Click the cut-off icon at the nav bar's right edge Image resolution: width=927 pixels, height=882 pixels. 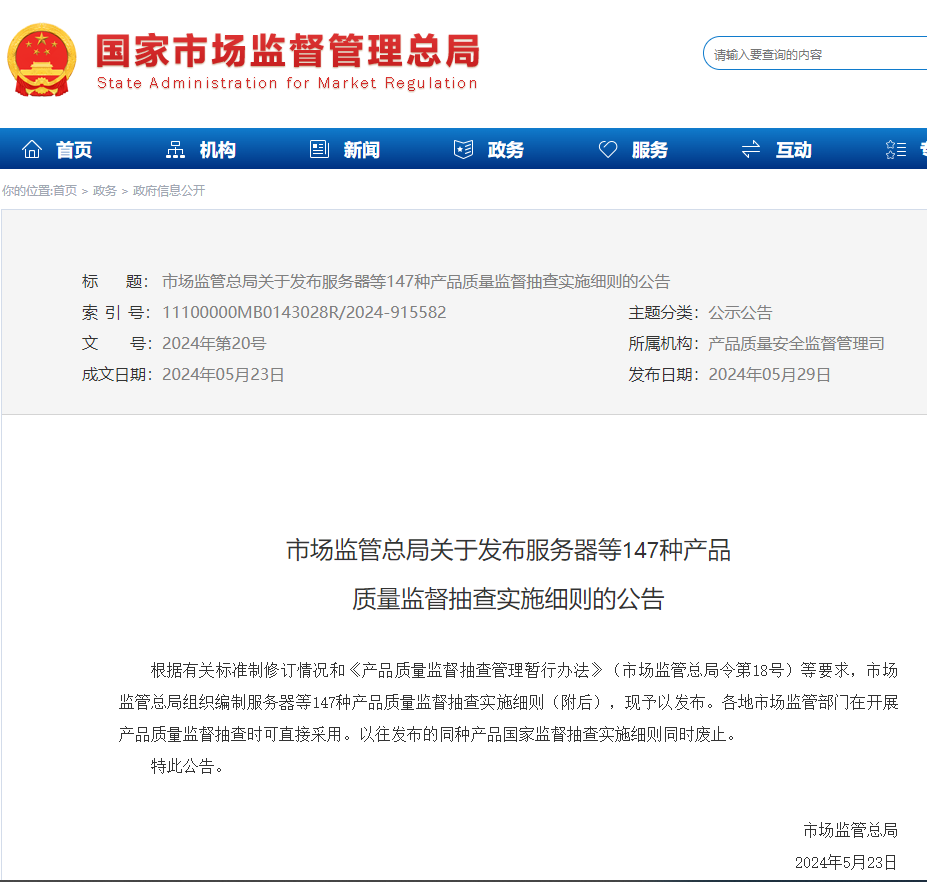[896, 150]
